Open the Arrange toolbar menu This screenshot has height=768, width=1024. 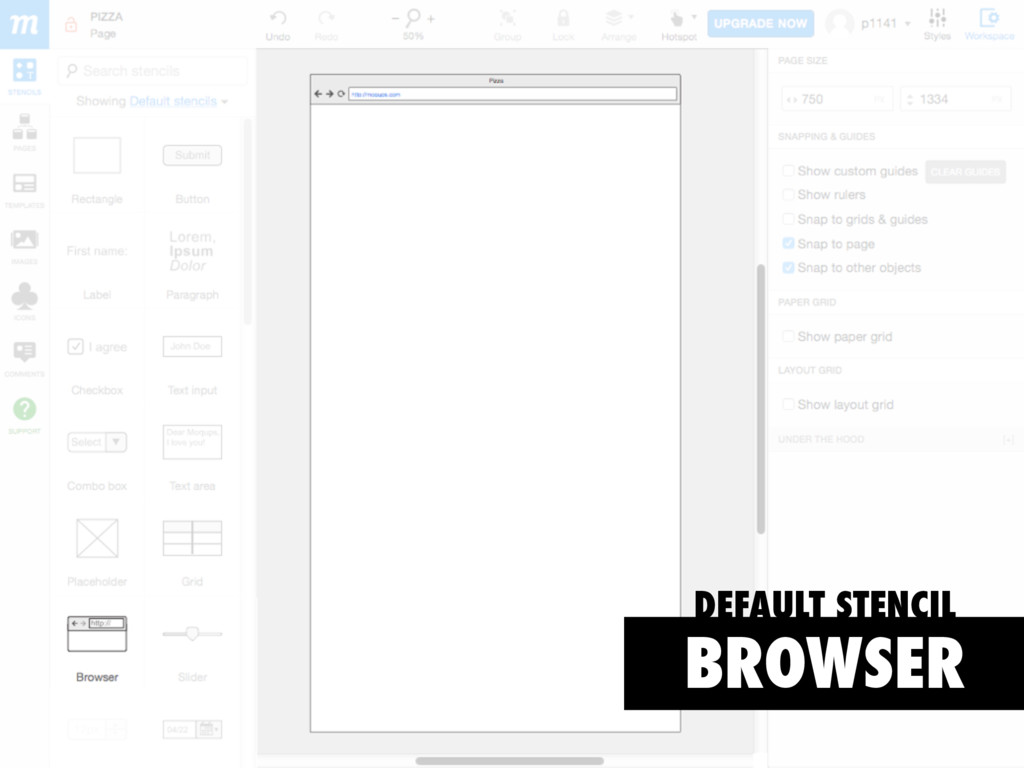click(618, 25)
